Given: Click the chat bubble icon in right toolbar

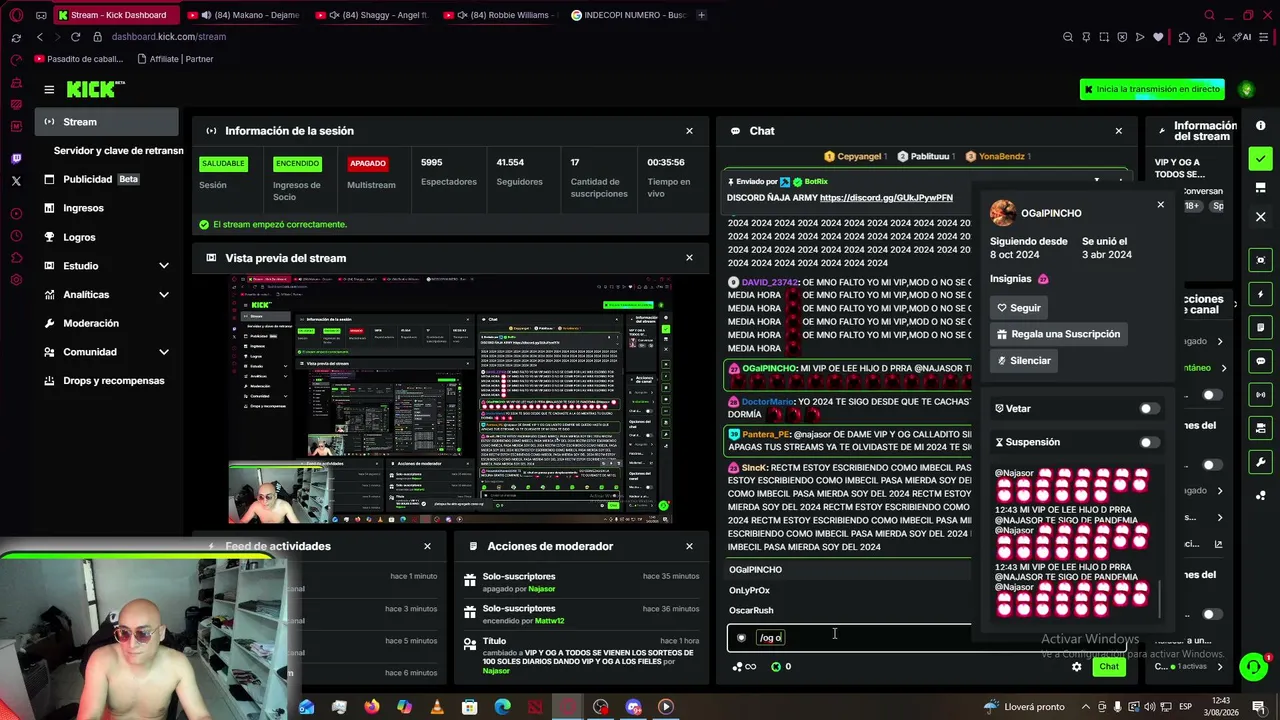Looking at the screenshot, I should click(x=1260, y=361).
